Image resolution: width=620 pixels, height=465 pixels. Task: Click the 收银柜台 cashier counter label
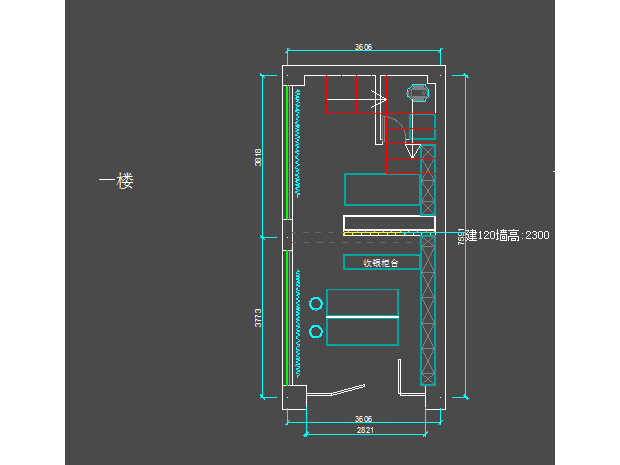[x=380, y=262]
